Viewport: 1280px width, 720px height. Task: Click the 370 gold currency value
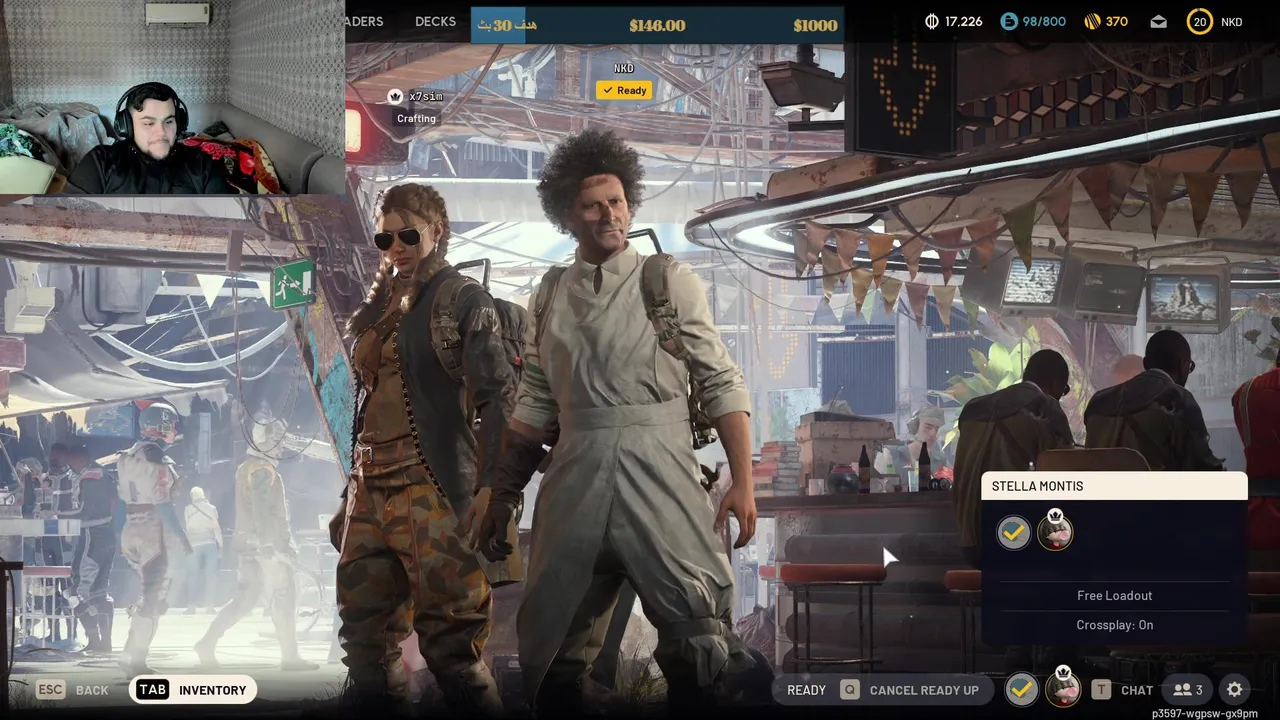tap(1117, 21)
